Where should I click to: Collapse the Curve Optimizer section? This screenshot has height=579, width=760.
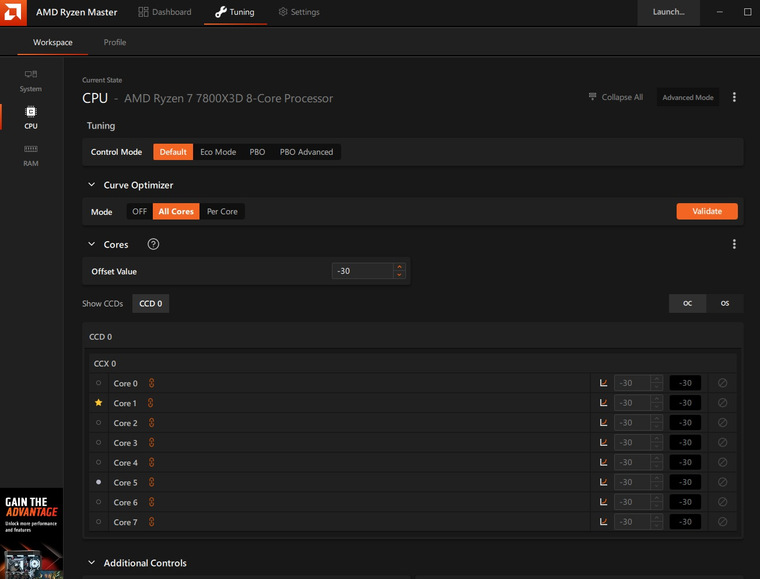(91, 185)
